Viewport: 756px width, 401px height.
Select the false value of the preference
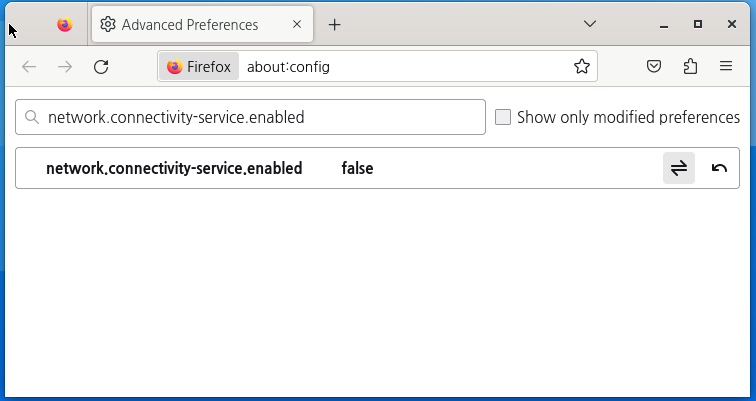tap(357, 168)
